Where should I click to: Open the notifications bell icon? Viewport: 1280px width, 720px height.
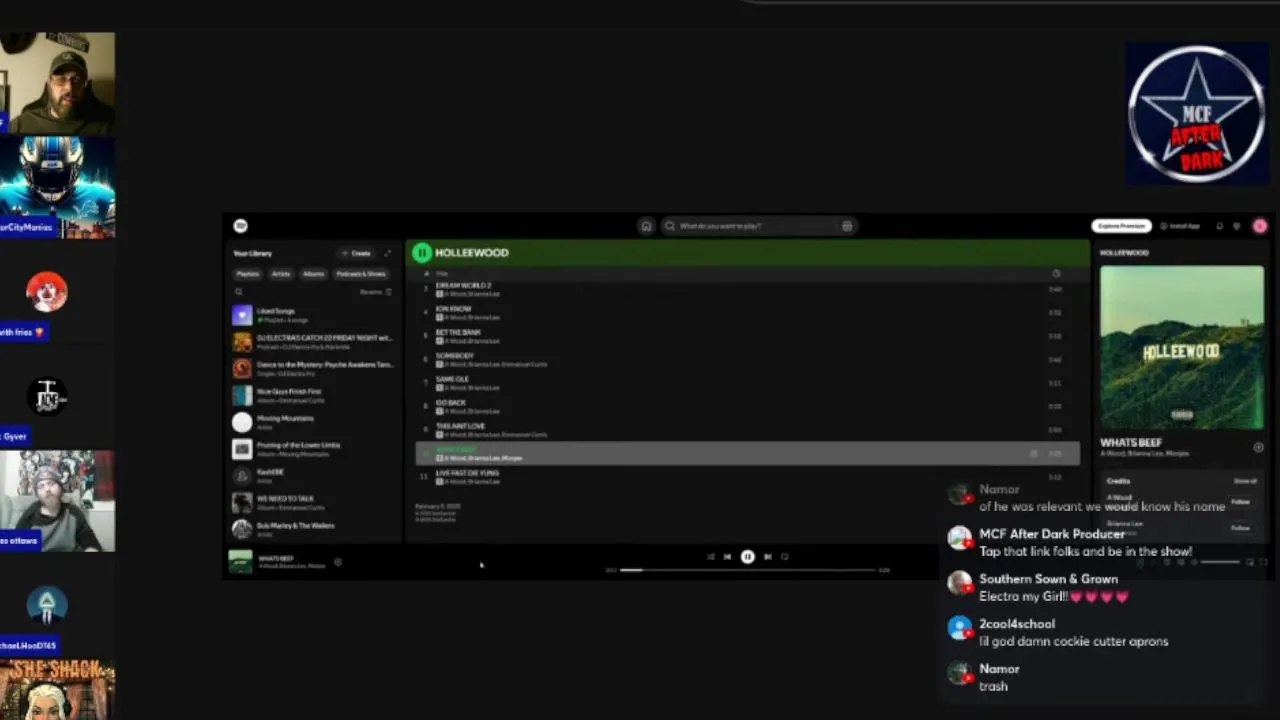click(1219, 226)
